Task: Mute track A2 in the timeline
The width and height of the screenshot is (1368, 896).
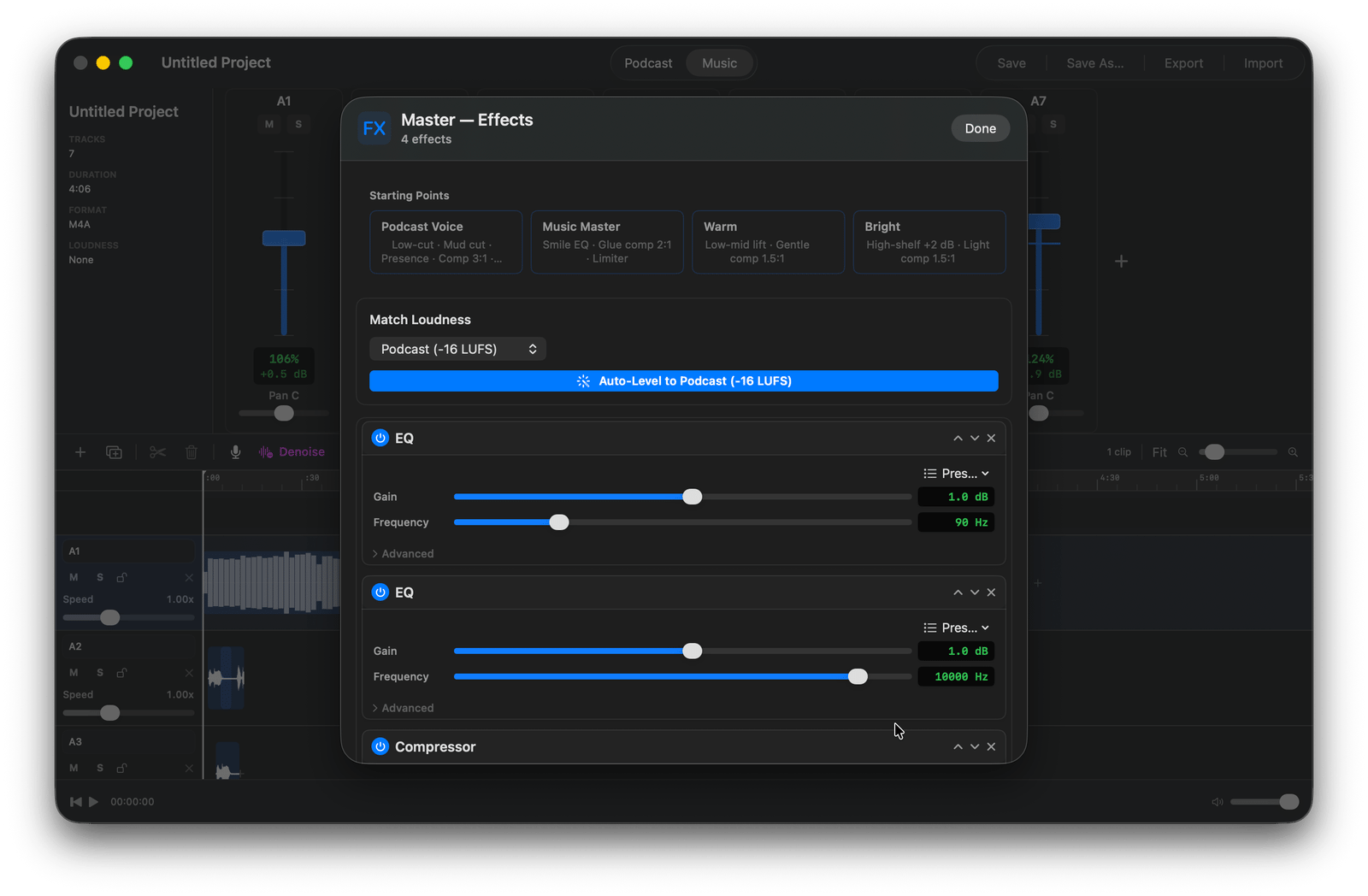Action: [74, 673]
